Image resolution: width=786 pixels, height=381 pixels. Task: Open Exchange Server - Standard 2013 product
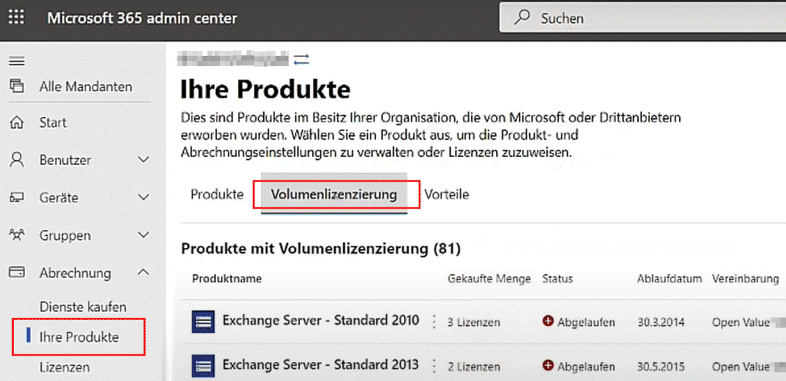click(x=320, y=364)
